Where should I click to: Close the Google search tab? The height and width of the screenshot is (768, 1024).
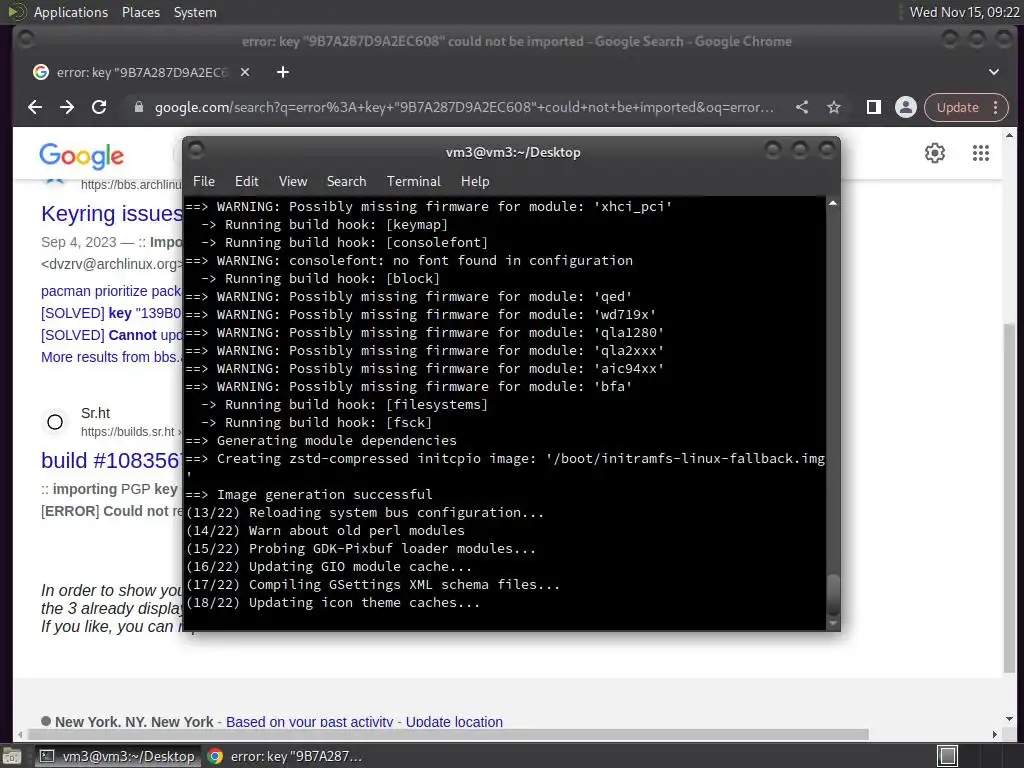pos(245,72)
